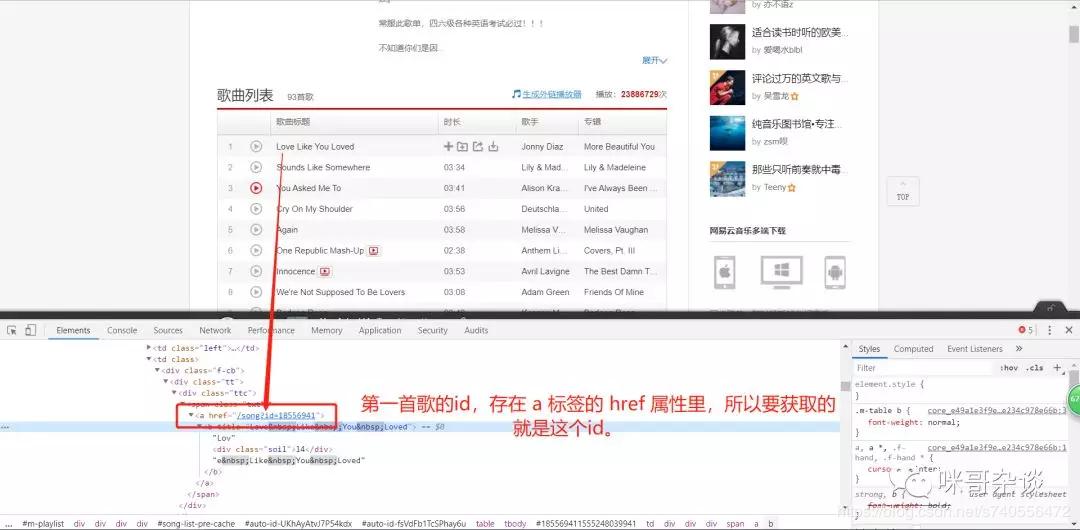
Task: Open the Network tab
Action: tap(216, 330)
